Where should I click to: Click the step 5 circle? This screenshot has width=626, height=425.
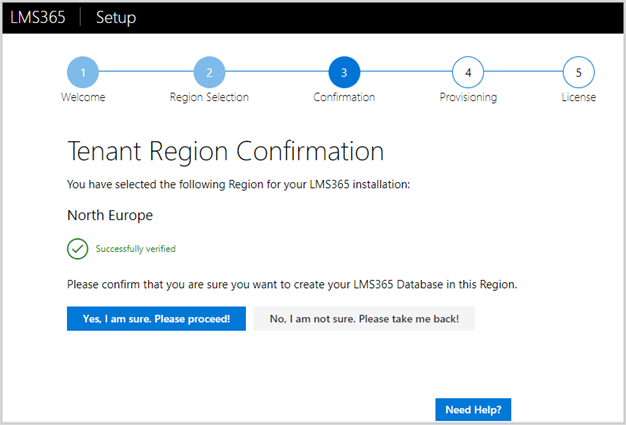[578, 72]
